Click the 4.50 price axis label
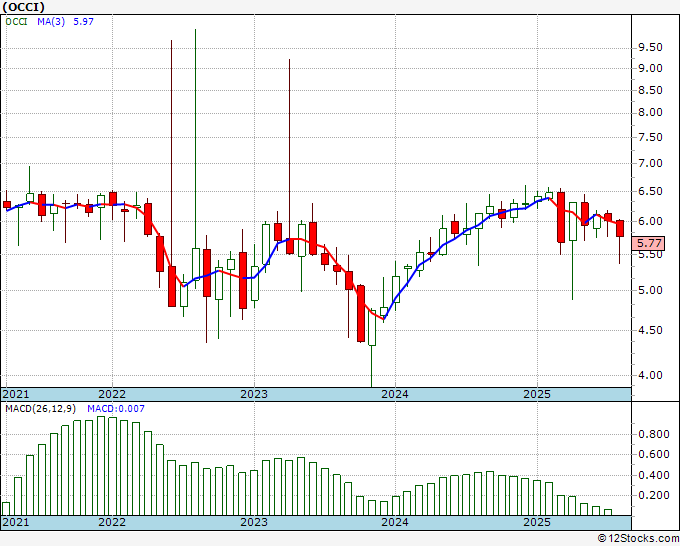This screenshot has width=680, height=546. coord(650,330)
